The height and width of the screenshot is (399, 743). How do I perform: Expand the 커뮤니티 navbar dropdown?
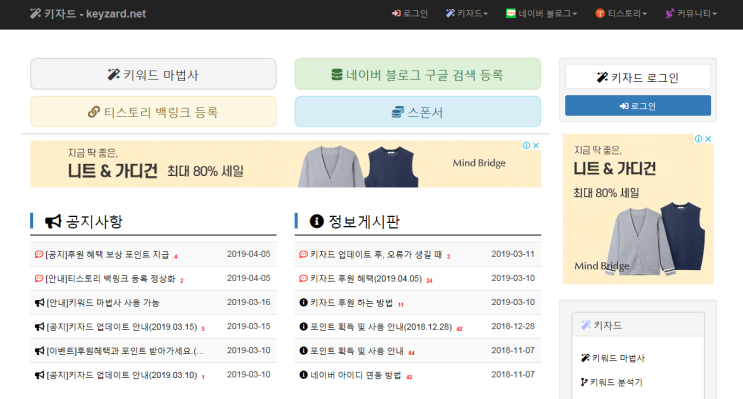point(691,14)
